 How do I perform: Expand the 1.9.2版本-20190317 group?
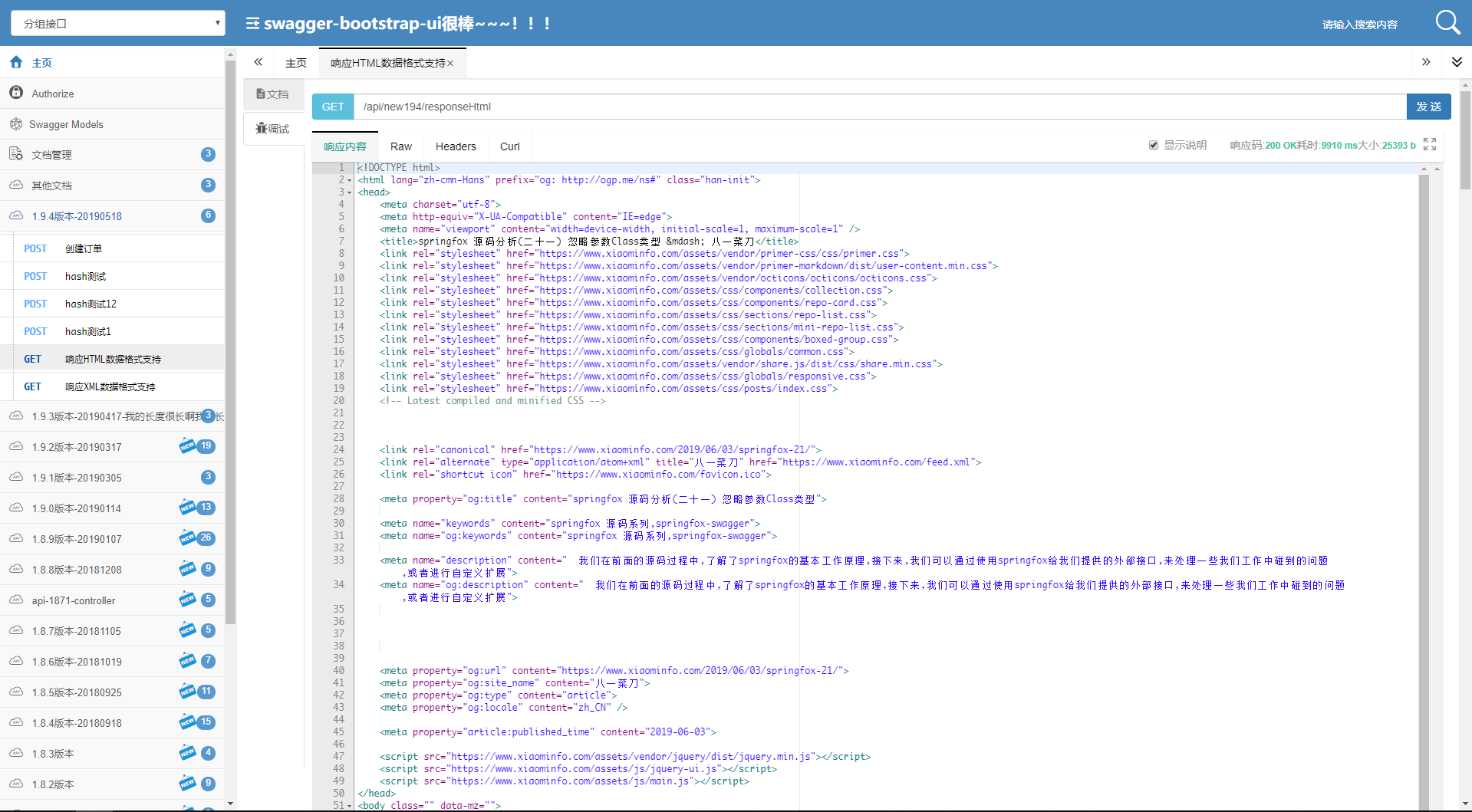pyautogui.click(x=113, y=446)
